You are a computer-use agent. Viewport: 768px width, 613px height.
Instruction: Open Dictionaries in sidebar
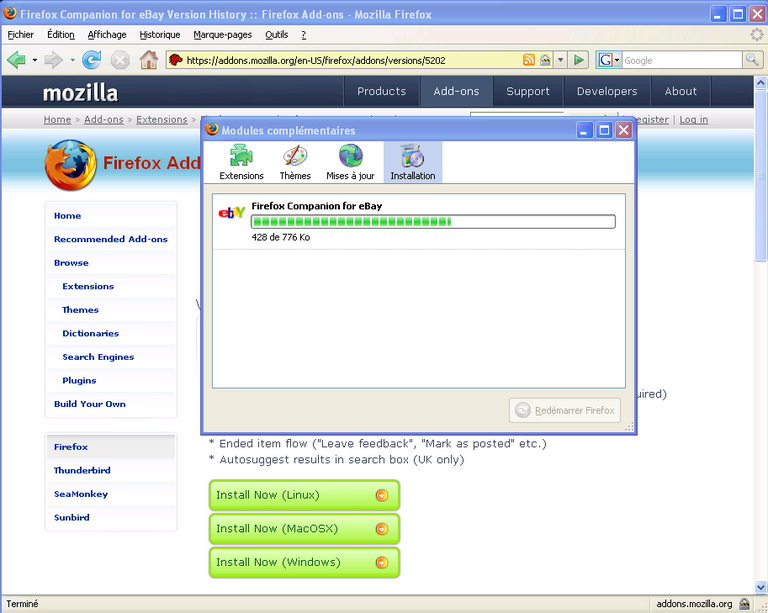(x=91, y=333)
